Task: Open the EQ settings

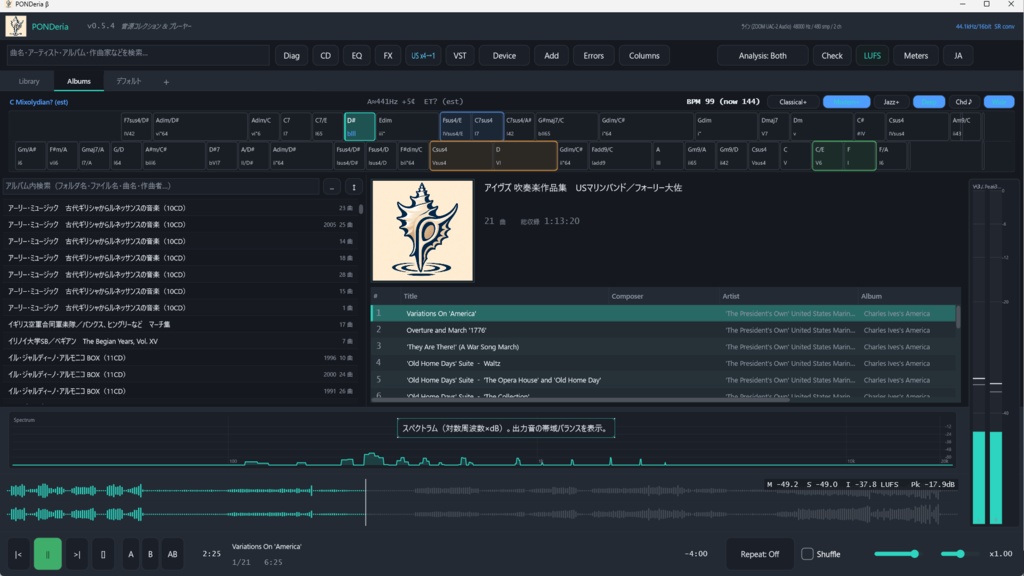Action: click(357, 56)
